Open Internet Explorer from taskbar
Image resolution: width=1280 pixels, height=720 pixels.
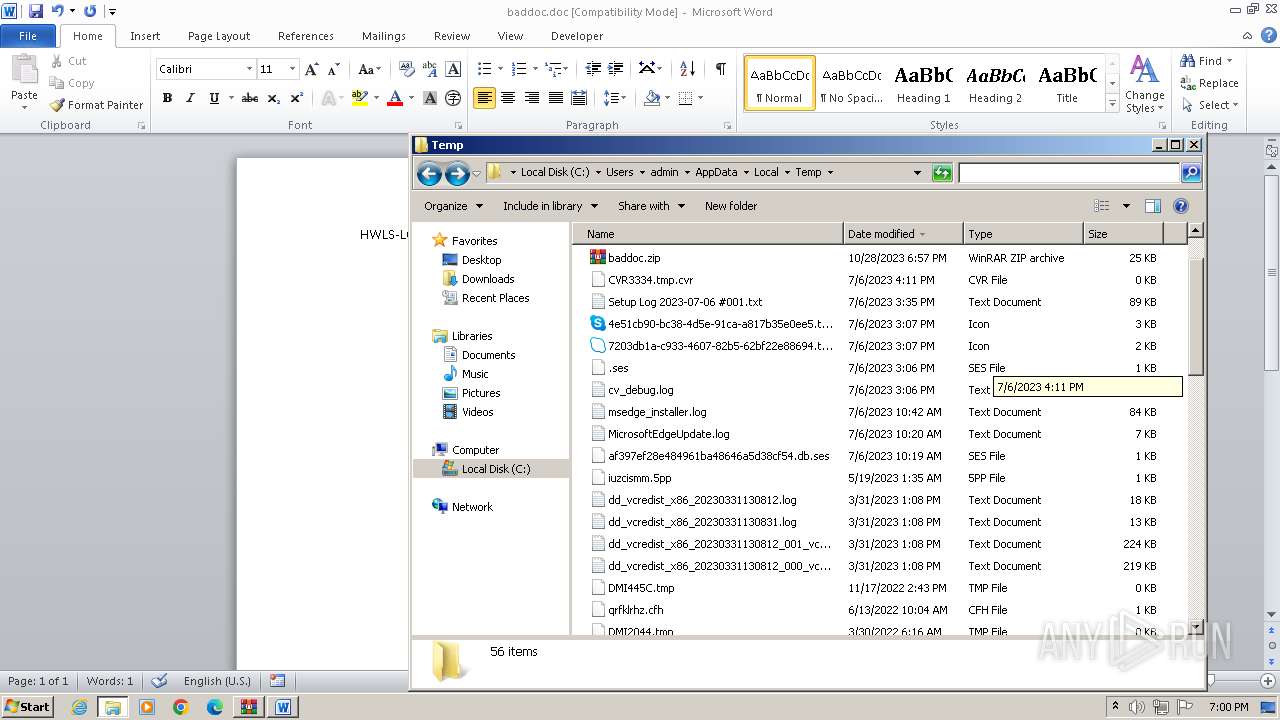click(79, 707)
